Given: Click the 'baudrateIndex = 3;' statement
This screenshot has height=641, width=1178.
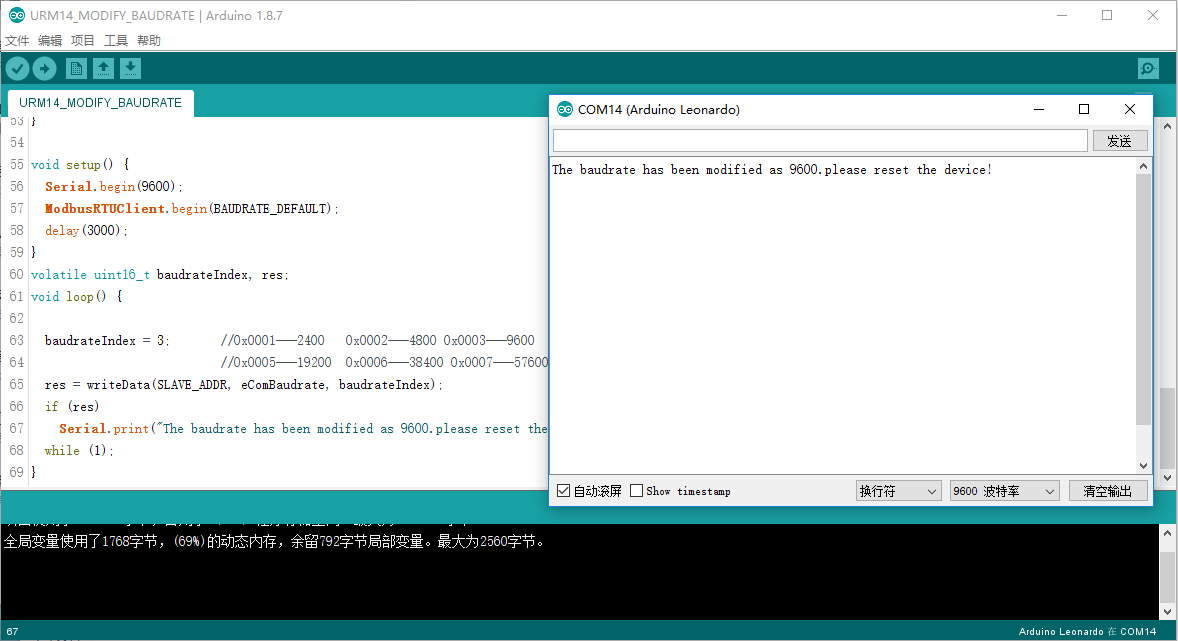Looking at the screenshot, I should coord(107,340).
